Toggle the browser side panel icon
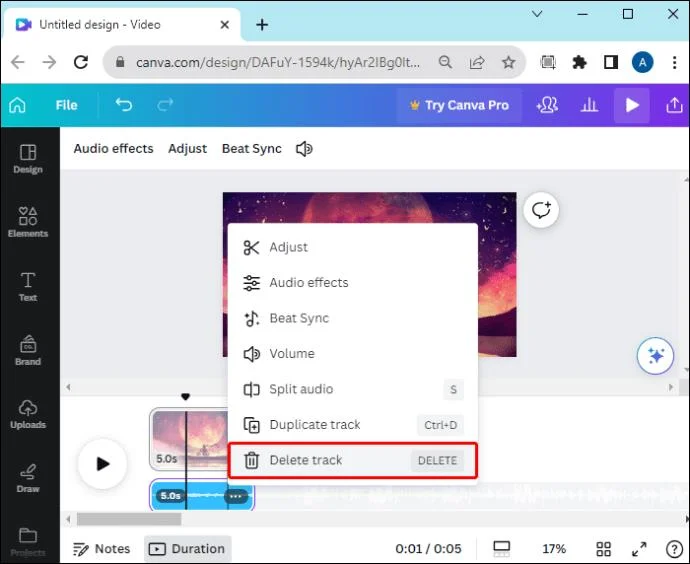This screenshot has height=564, width=690. point(611,62)
